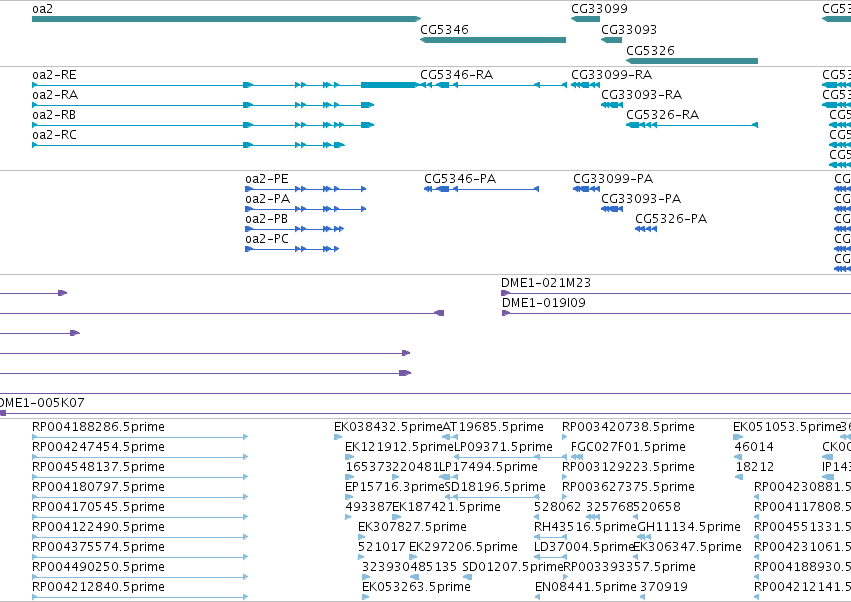Click the CG5346-PA protein label

click(460, 179)
